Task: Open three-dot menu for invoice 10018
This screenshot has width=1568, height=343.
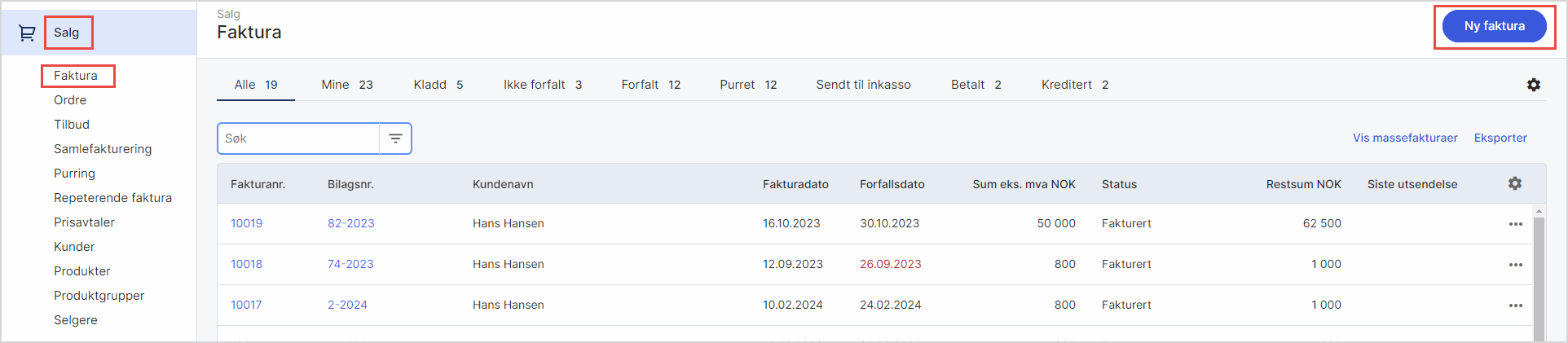Action: [1515, 265]
